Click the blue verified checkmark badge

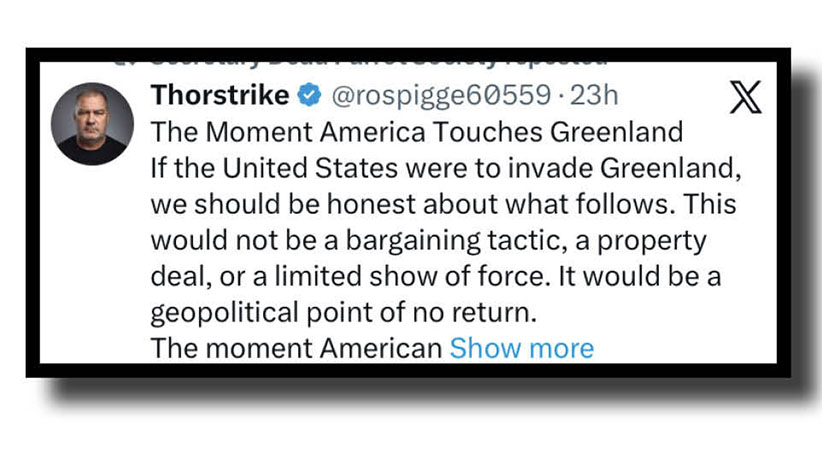(311, 95)
